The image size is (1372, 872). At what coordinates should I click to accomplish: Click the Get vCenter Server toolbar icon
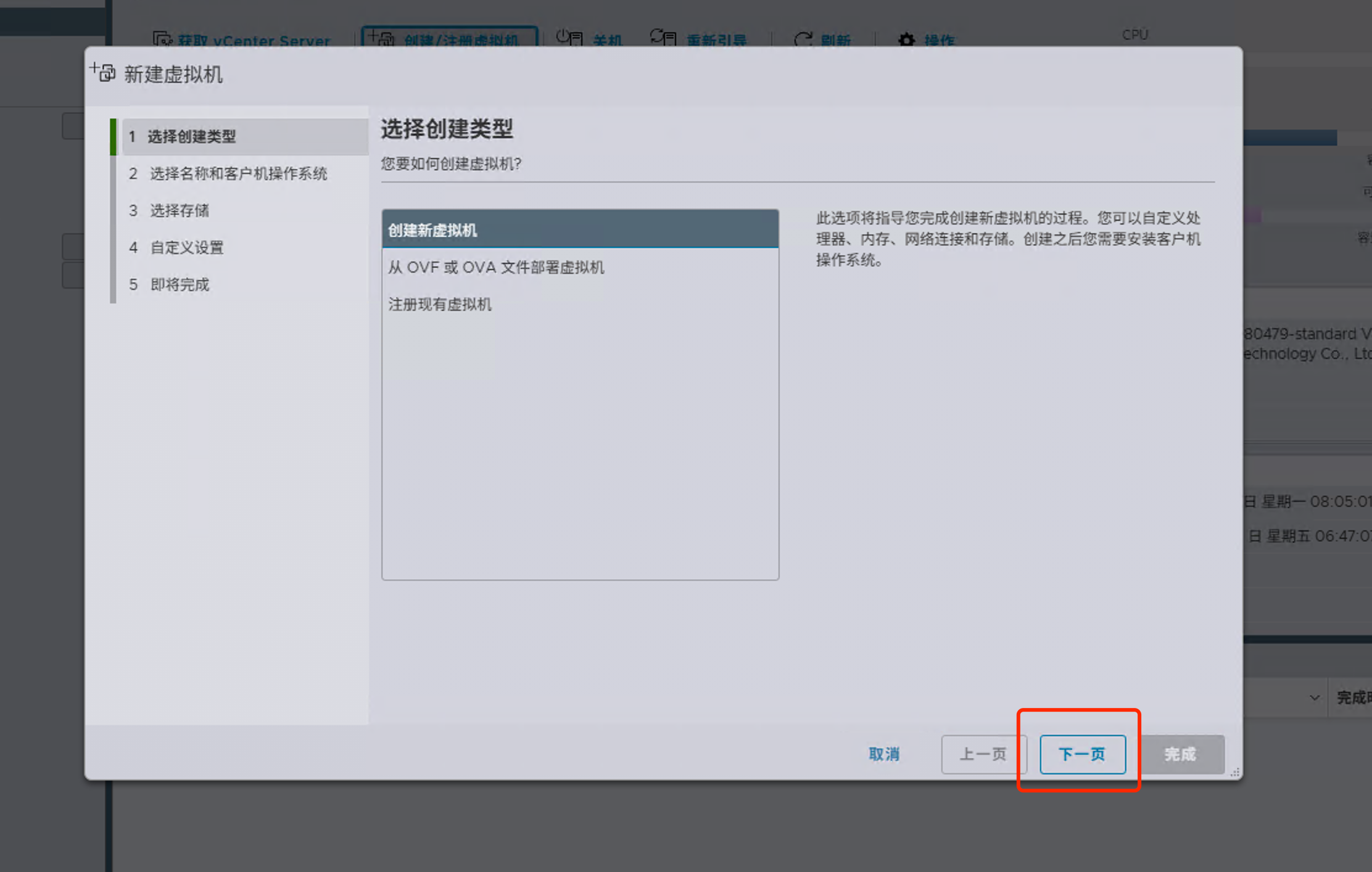coord(162,39)
